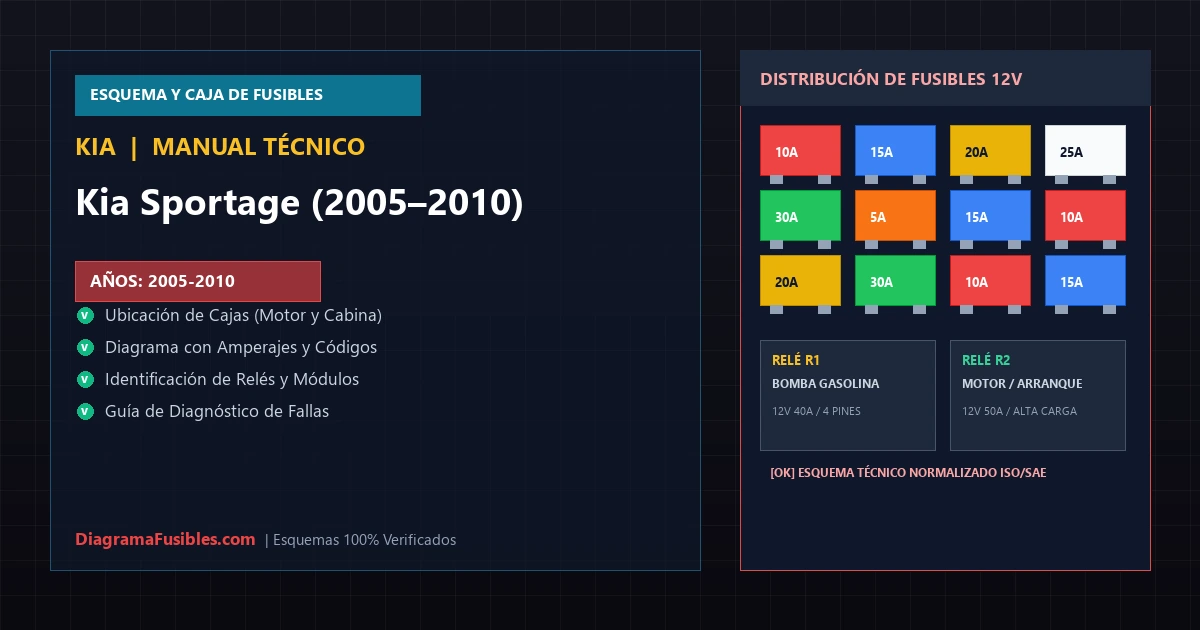Choose the blue 15A fuse in the middle row
This screenshot has height=630, width=1200.
coord(990,216)
